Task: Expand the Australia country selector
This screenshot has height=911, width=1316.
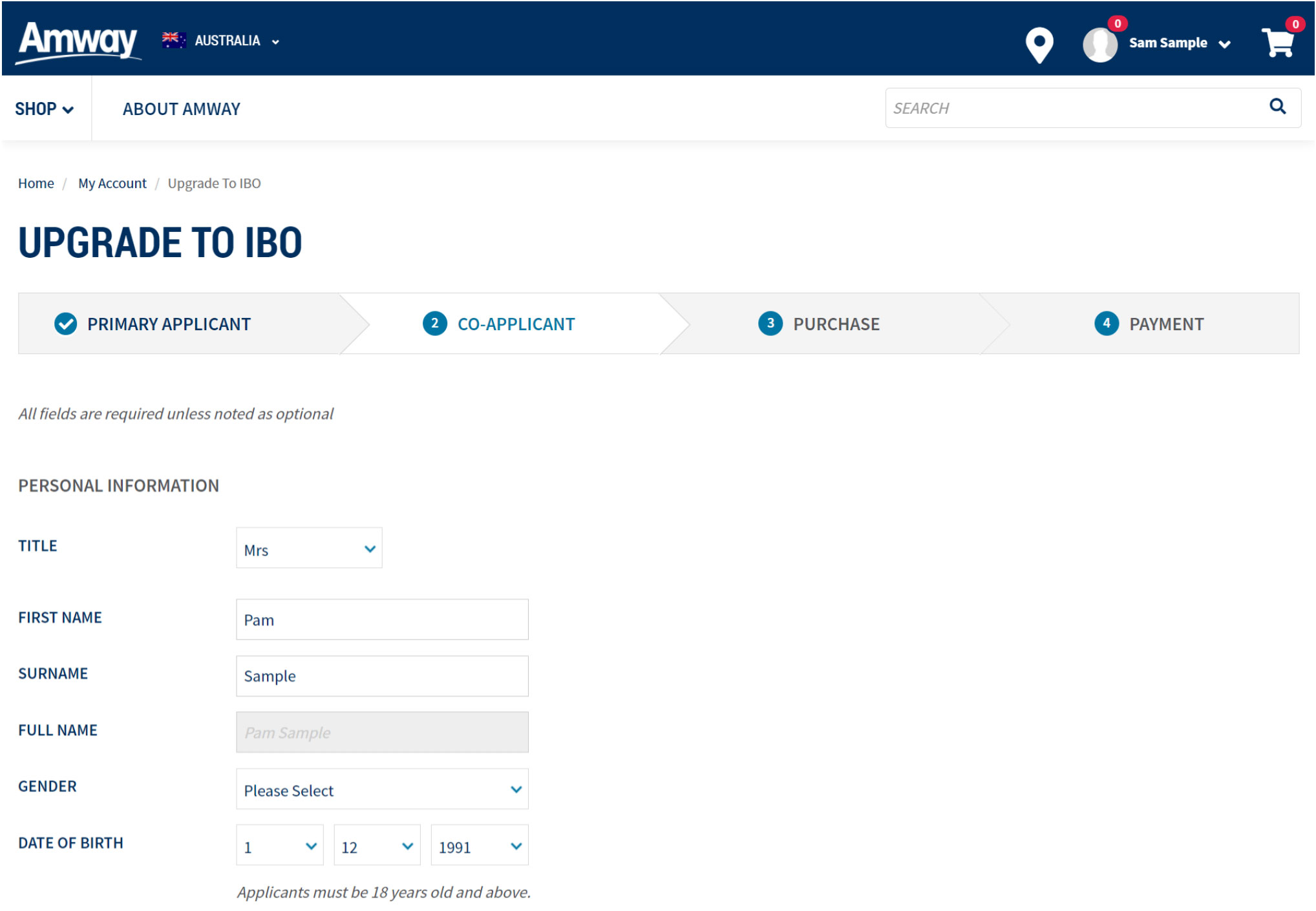Action: [221, 41]
